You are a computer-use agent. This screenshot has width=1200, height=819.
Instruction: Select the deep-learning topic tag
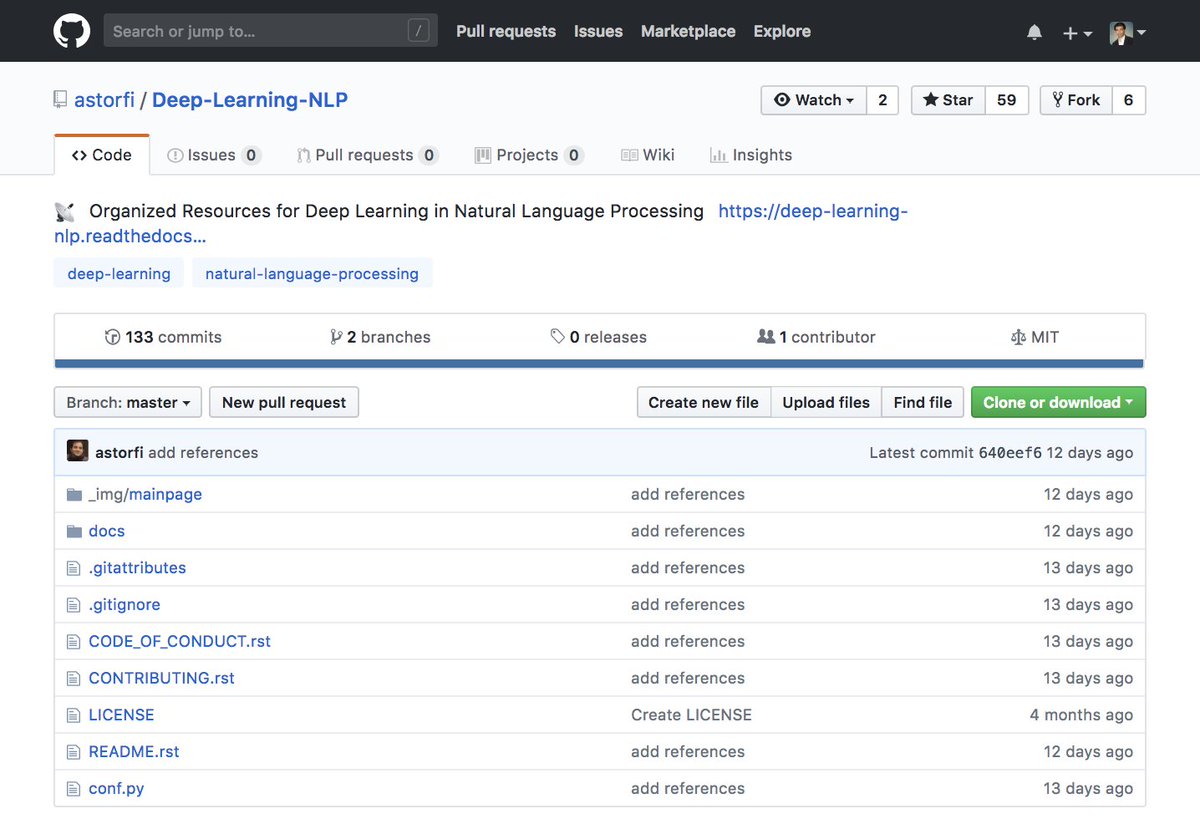[119, 273]
